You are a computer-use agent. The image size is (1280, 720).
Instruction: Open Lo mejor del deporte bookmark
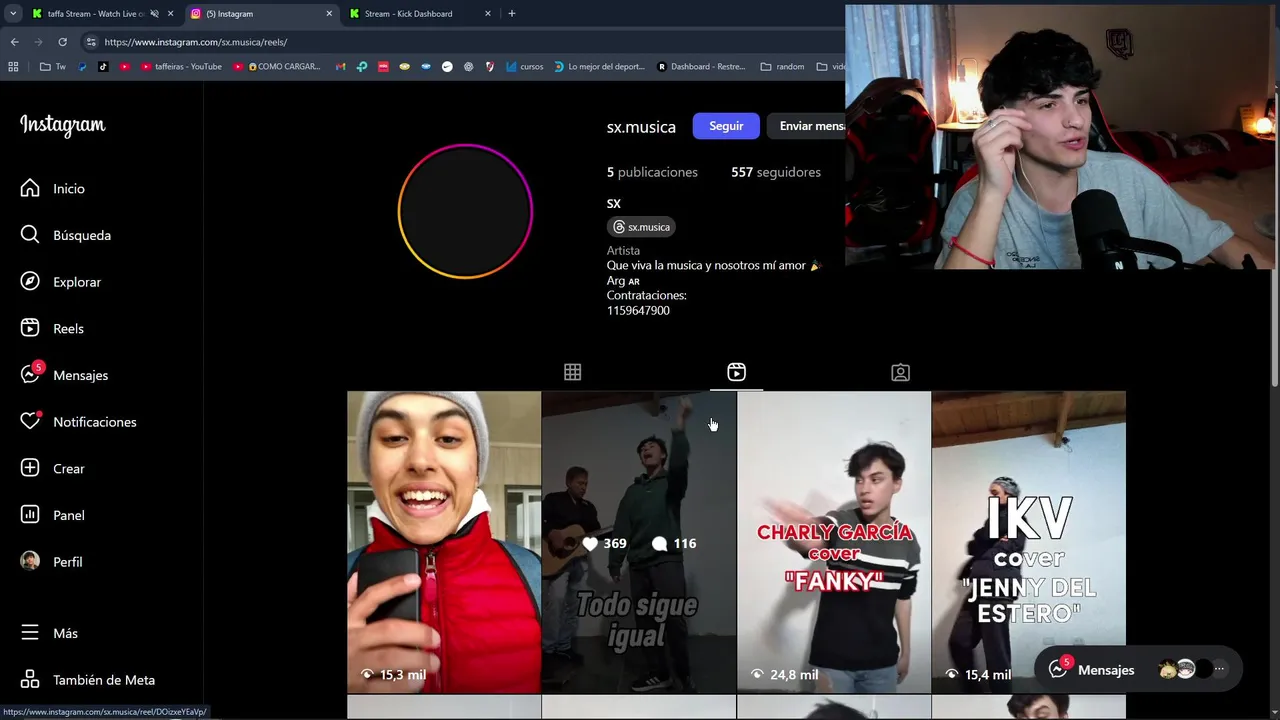pos(599,67)
